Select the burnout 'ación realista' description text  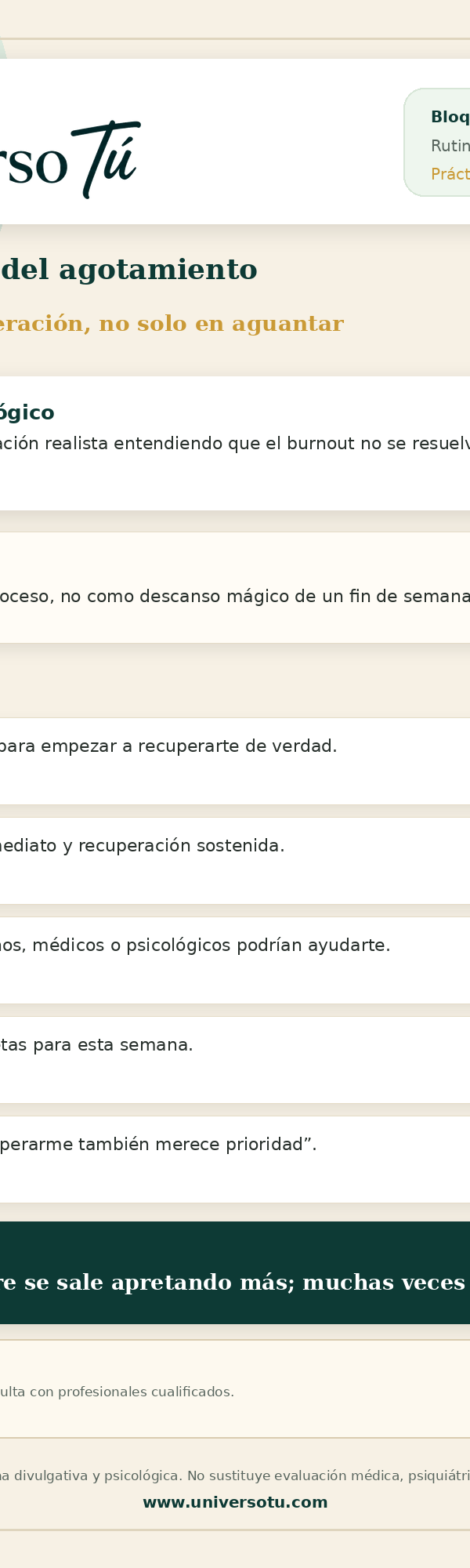235,444
